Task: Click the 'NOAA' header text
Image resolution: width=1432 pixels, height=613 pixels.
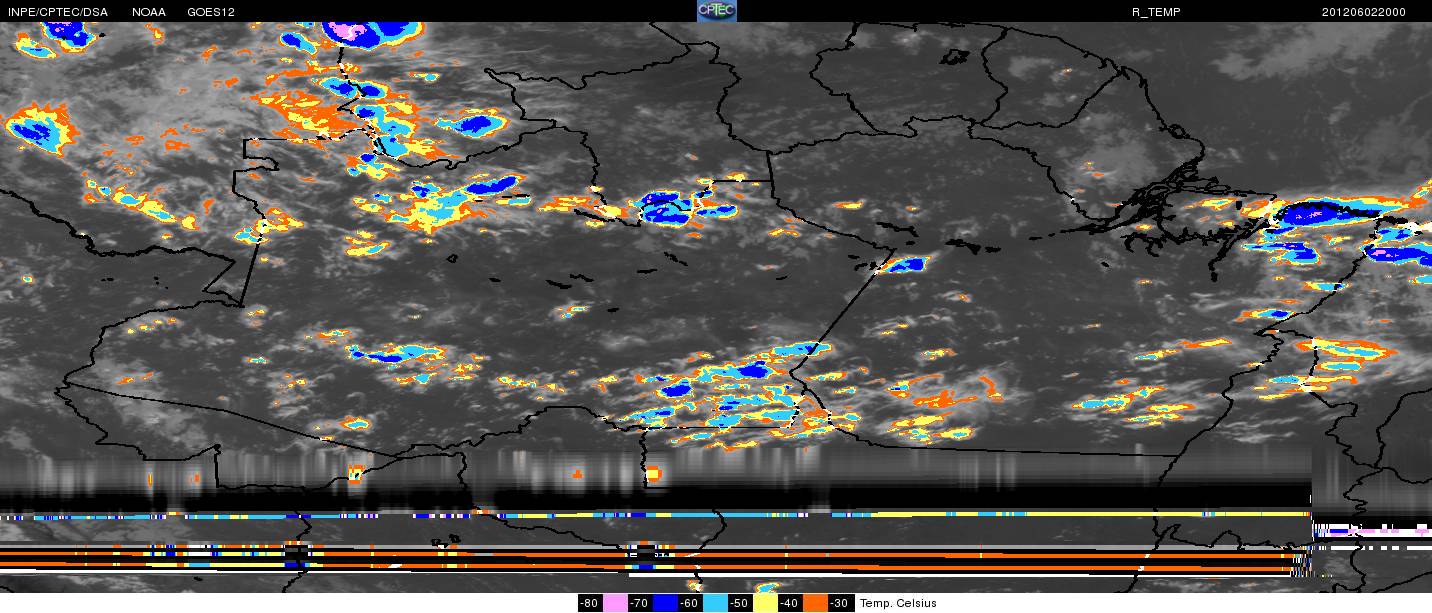Action: tap(149, 12)
